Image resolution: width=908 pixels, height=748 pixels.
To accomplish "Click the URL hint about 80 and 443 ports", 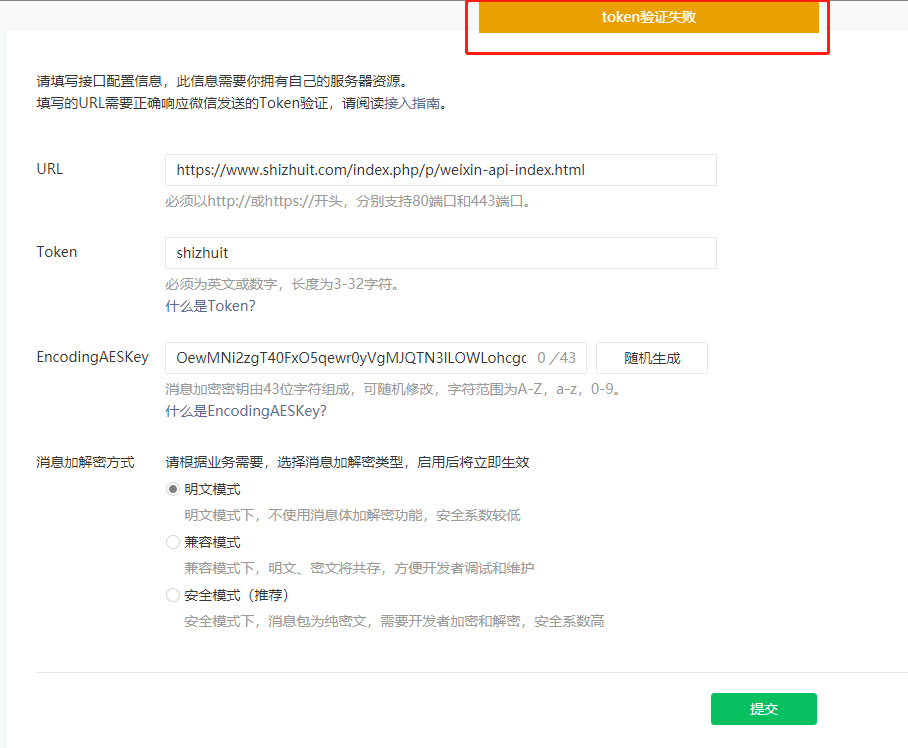I will pos(348,201).
